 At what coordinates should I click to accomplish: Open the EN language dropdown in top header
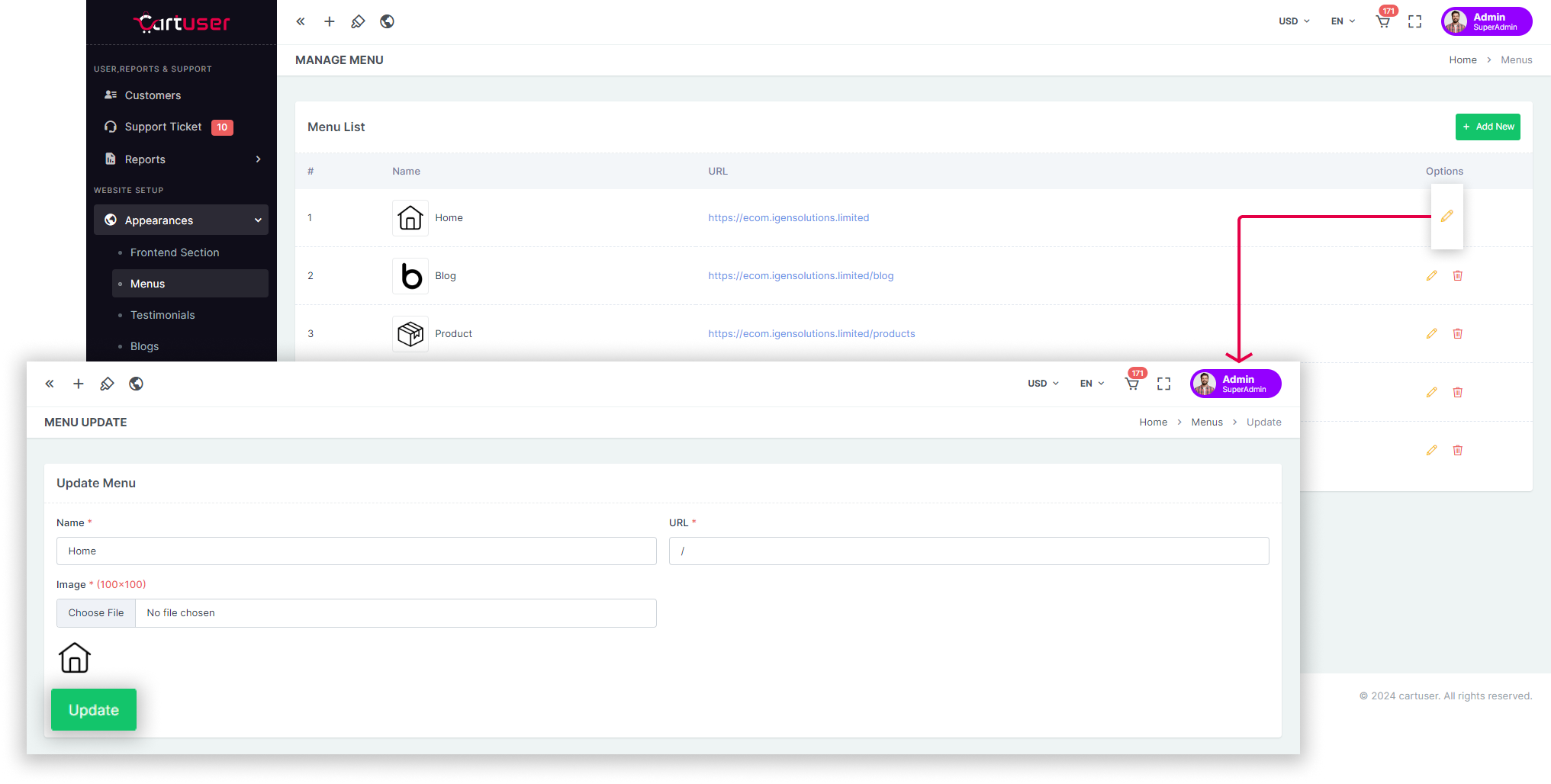pyautogui.click(x=1343, y=21)
